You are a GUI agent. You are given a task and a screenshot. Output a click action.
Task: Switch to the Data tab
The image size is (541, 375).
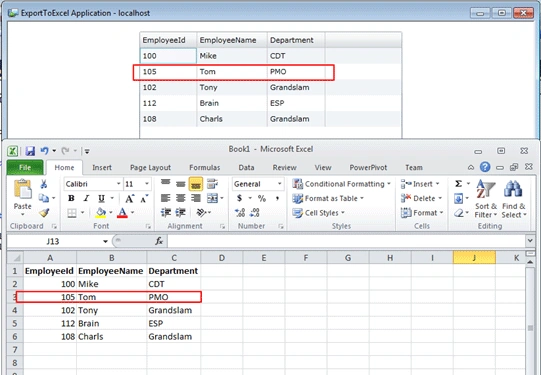246,167
